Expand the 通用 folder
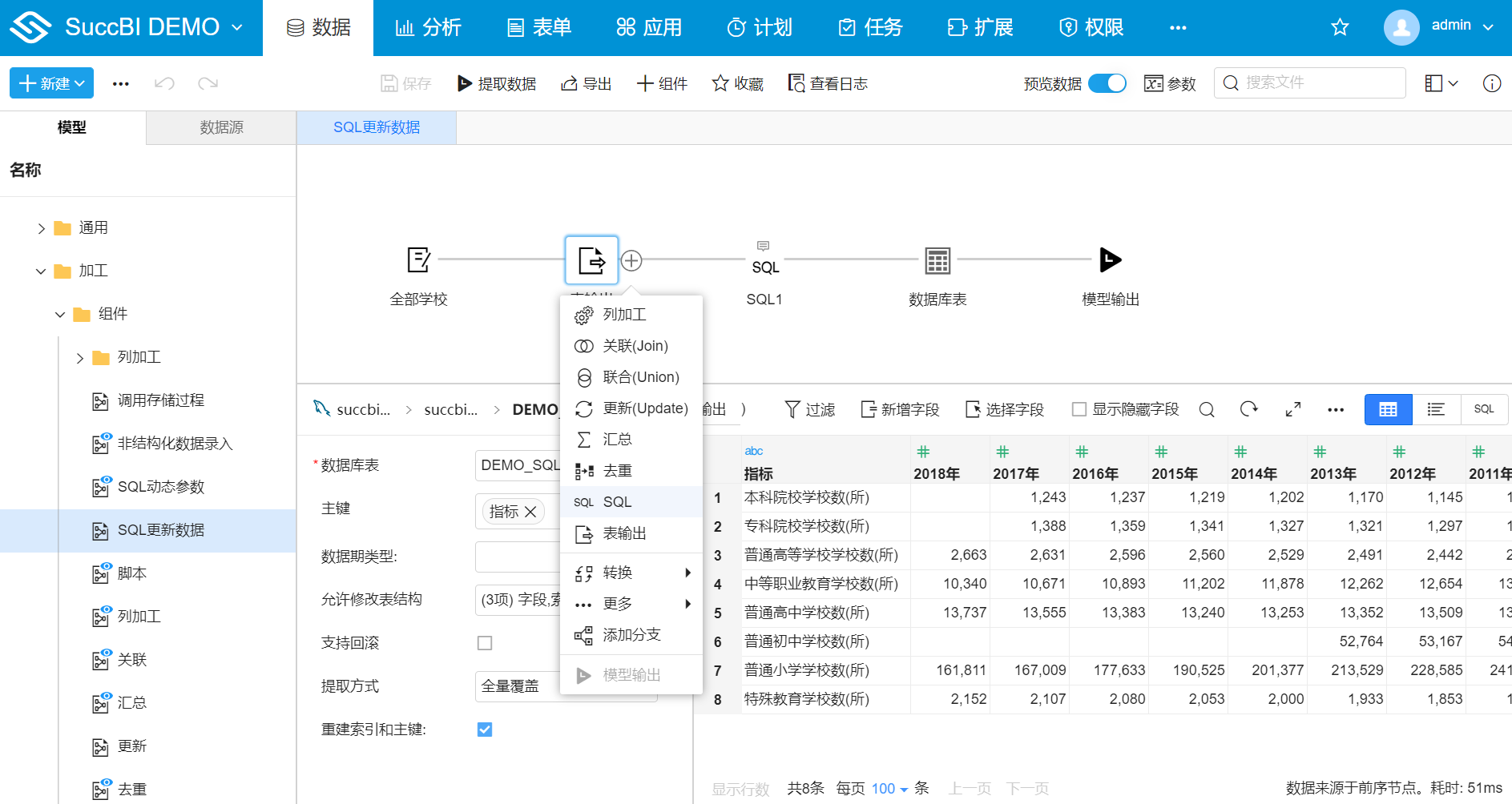This screenshot has width=1512, height=804. (42, 228)
